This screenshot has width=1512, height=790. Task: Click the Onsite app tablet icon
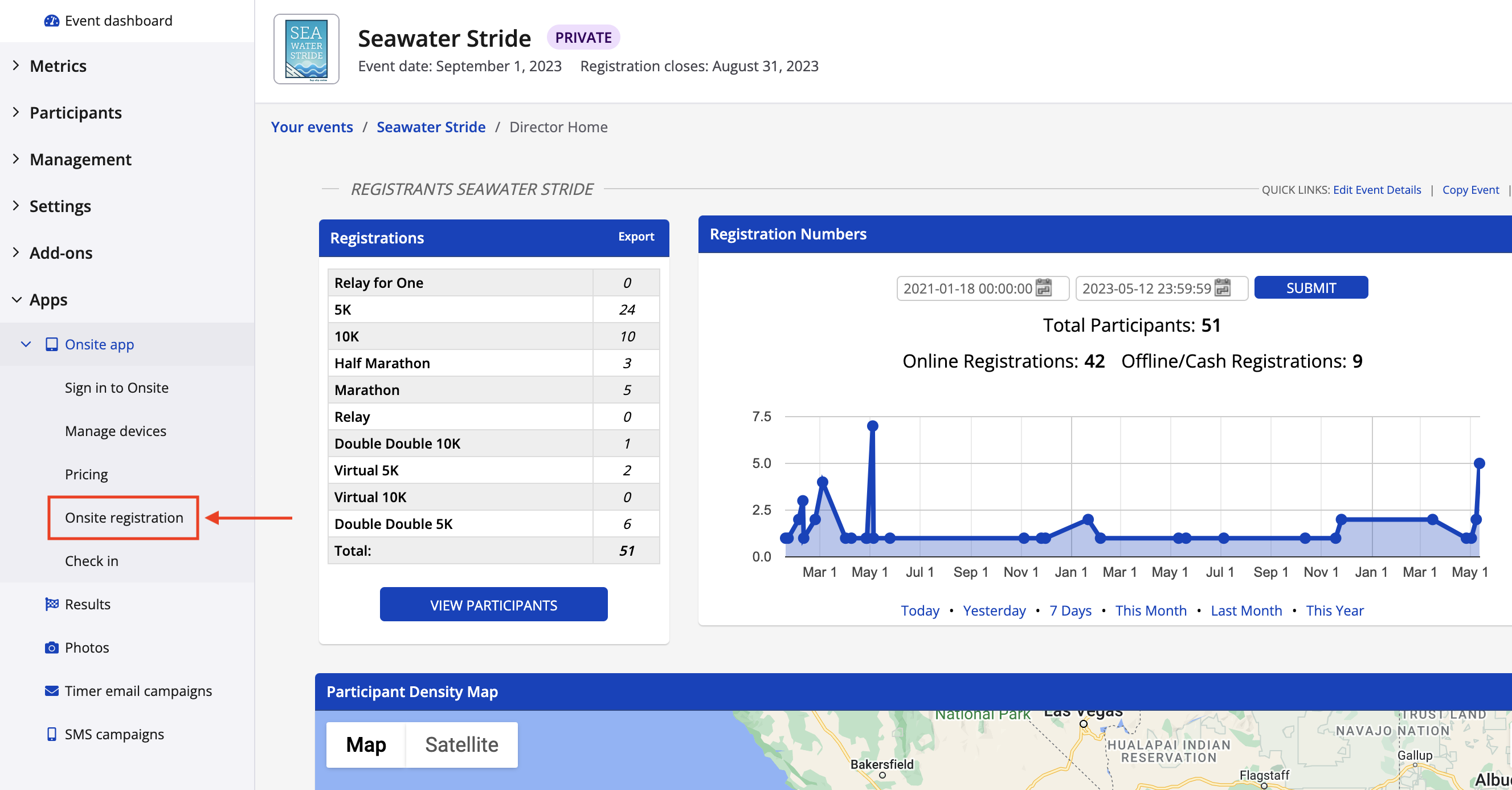point(52,344)
